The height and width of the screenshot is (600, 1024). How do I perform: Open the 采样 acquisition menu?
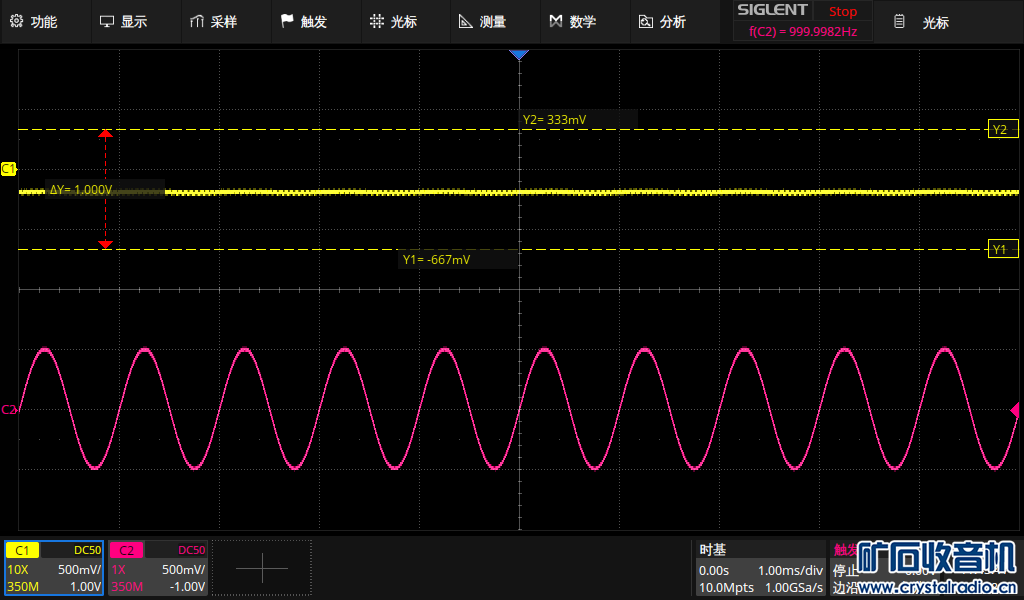[x=213, y=22]
